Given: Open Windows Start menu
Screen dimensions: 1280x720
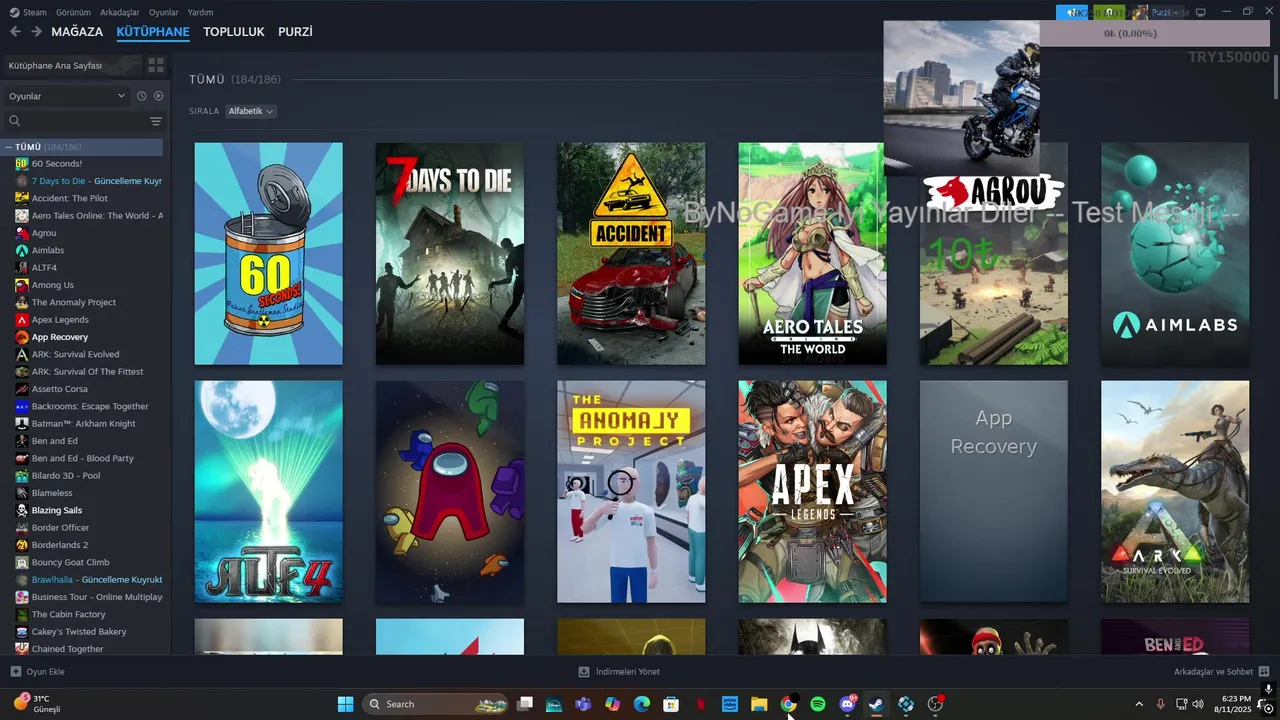Looking at the screenshot, I should point(345,704).
